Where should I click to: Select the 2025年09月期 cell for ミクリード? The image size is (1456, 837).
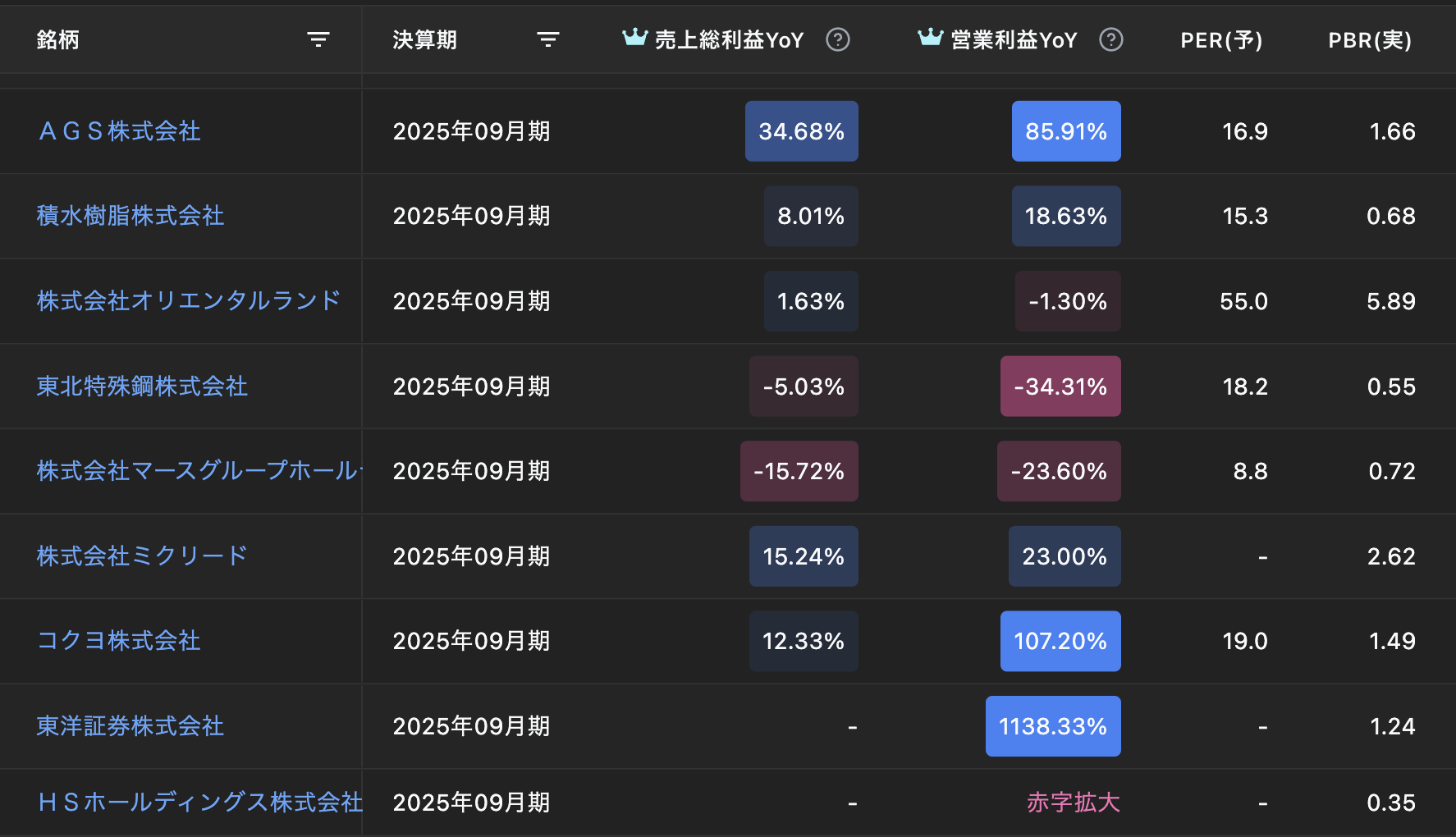click(471, 556)
